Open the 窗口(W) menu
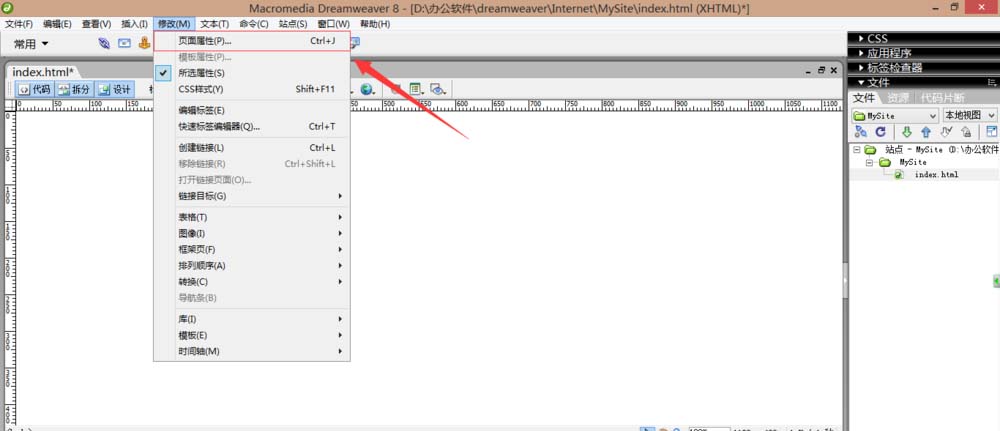1000x431 pixels. (334, 24)
